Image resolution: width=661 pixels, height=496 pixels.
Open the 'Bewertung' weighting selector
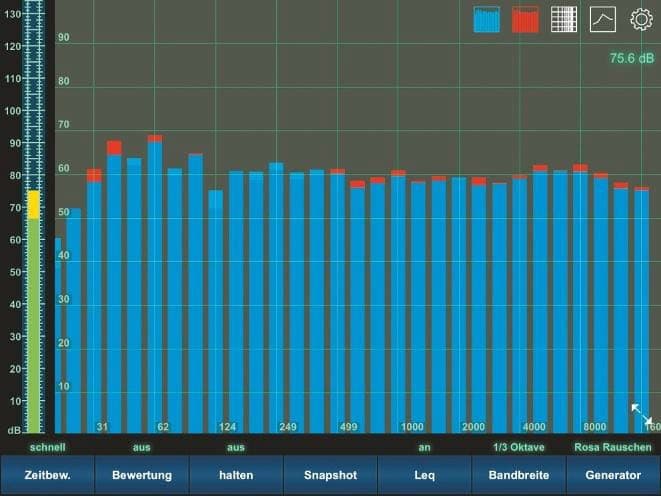click(x=142, y=475)
